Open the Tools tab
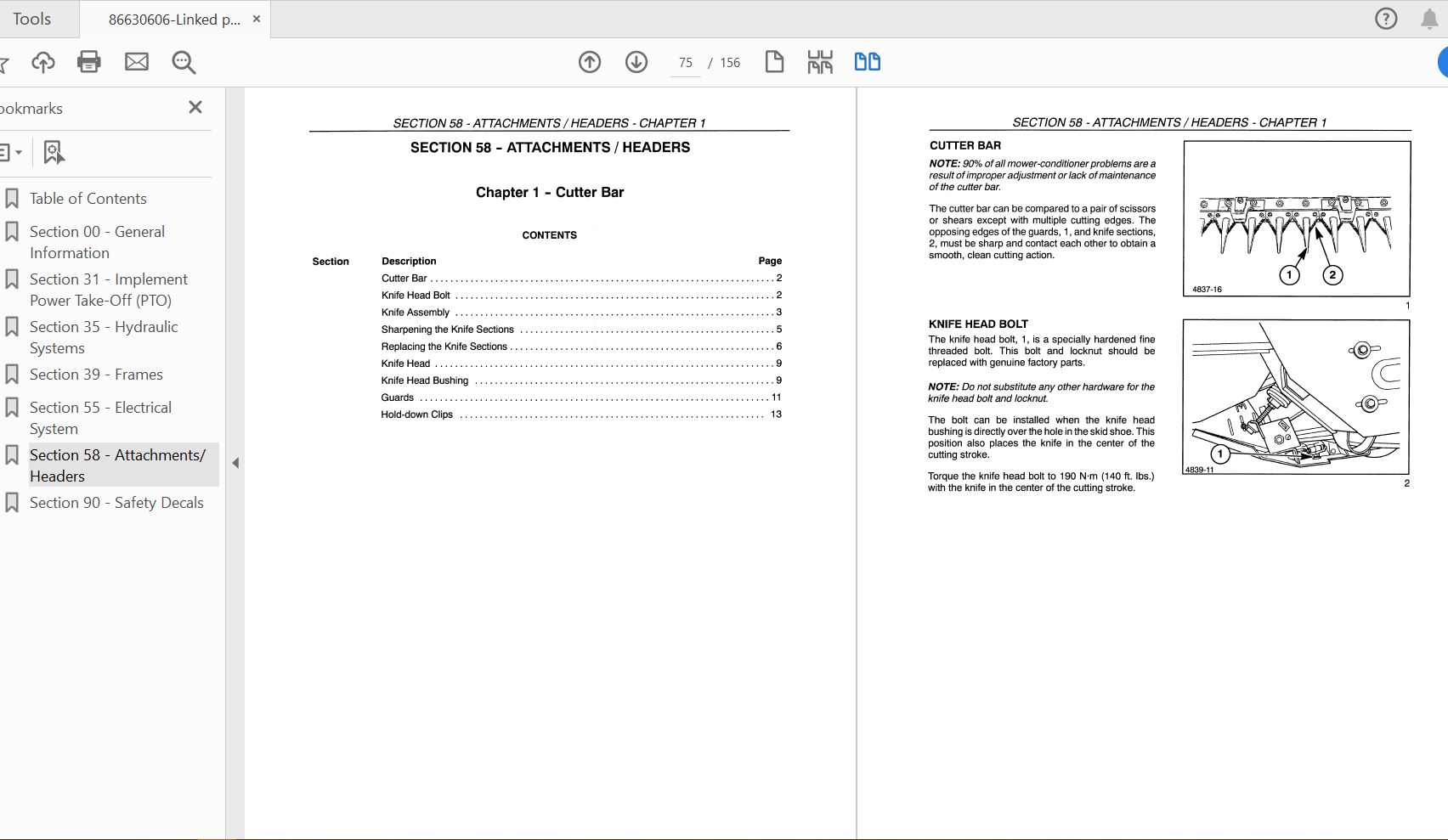 32,19
